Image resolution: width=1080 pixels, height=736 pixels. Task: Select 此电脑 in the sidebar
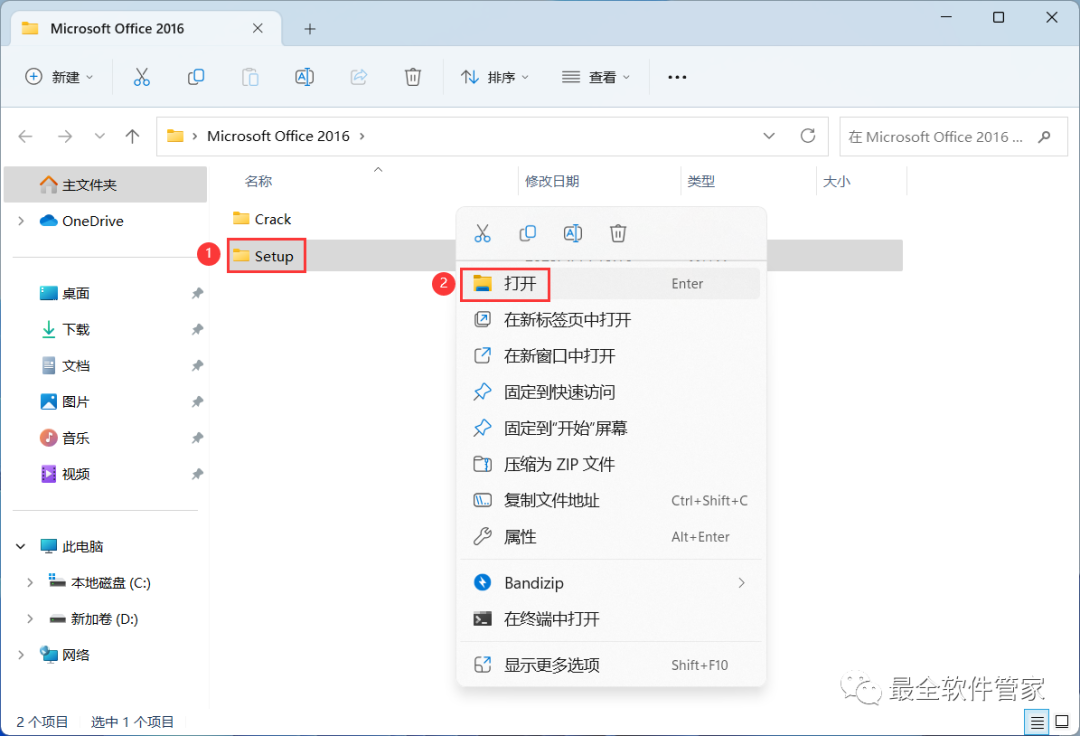72,547
